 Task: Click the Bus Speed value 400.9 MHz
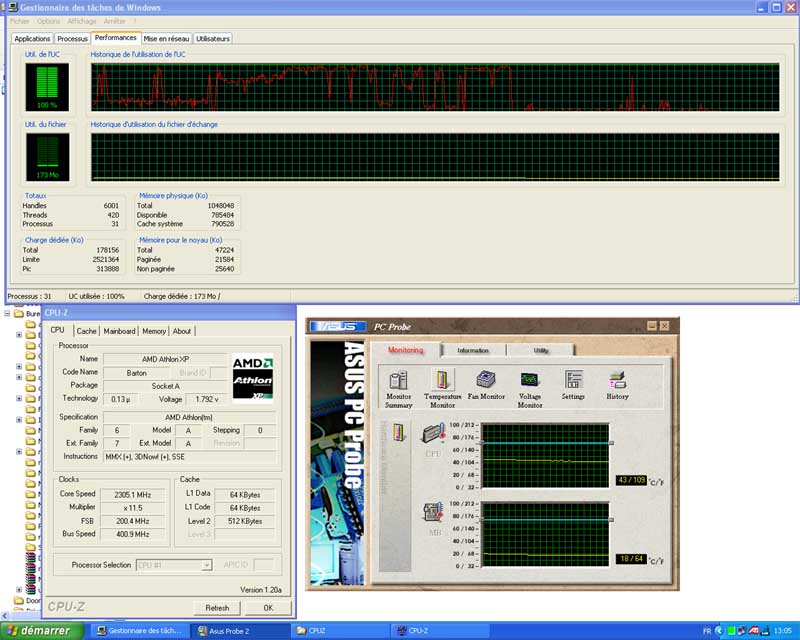pyautogui.click(x=133, y=534)
